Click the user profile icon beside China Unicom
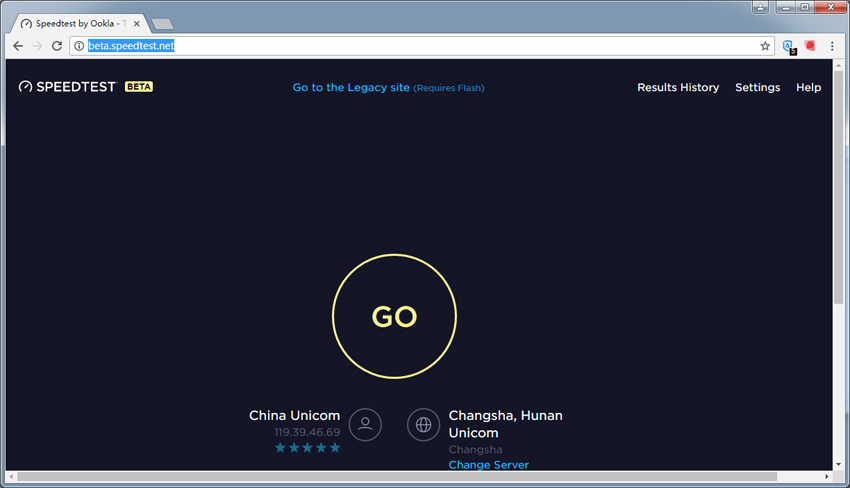 365,424
